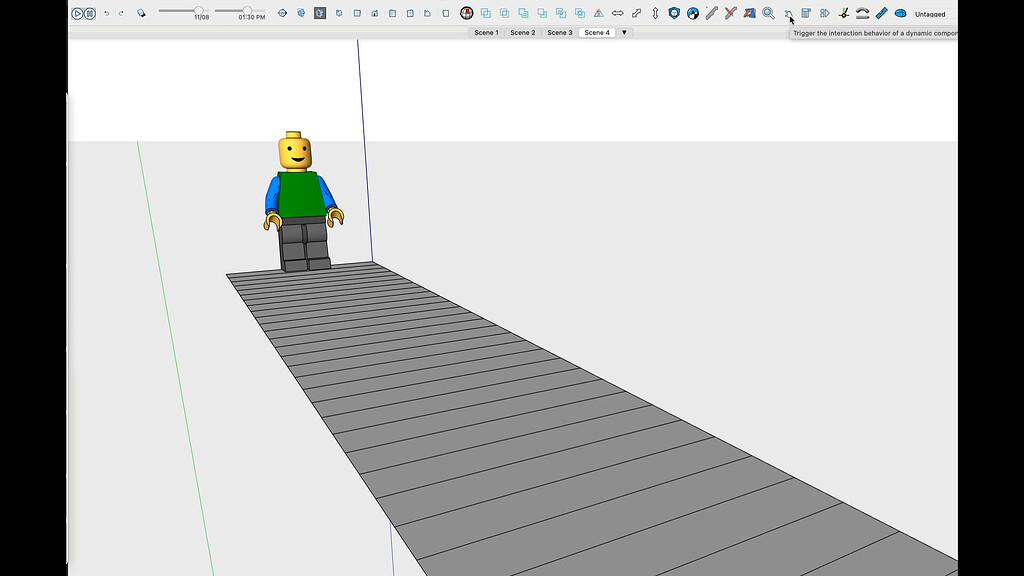Screen dimensions: 1024x576
Task: Select the Zoom tool
Action: pyautogui.click(x=767, y=13)
